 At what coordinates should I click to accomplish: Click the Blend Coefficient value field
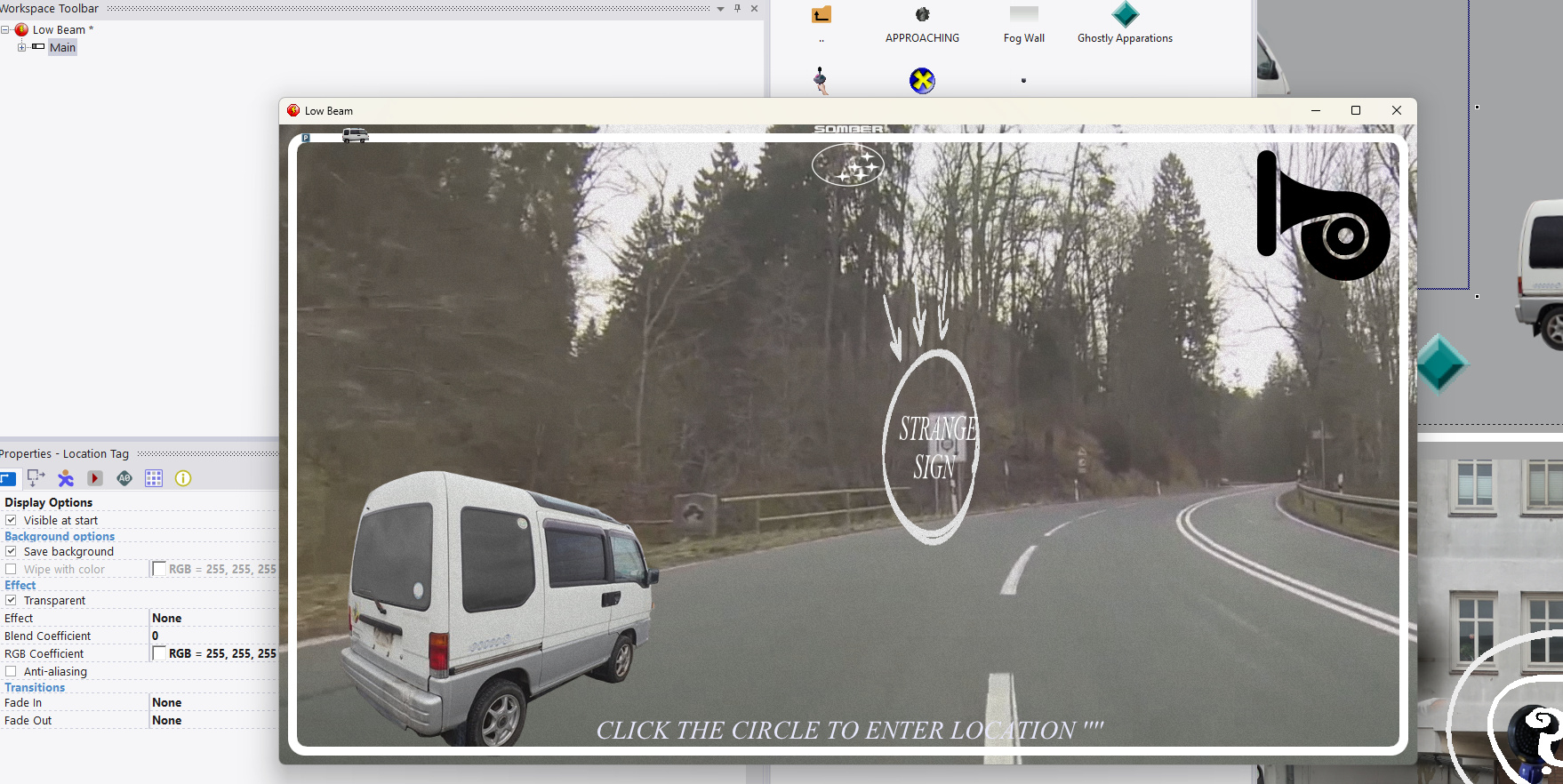click(x=213, y=636)
